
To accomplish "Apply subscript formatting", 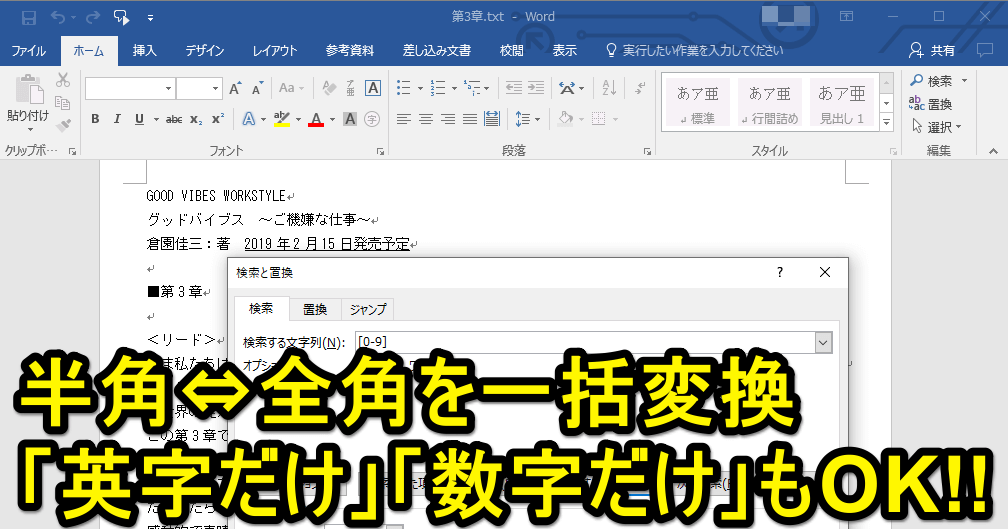I will (196, 119).
